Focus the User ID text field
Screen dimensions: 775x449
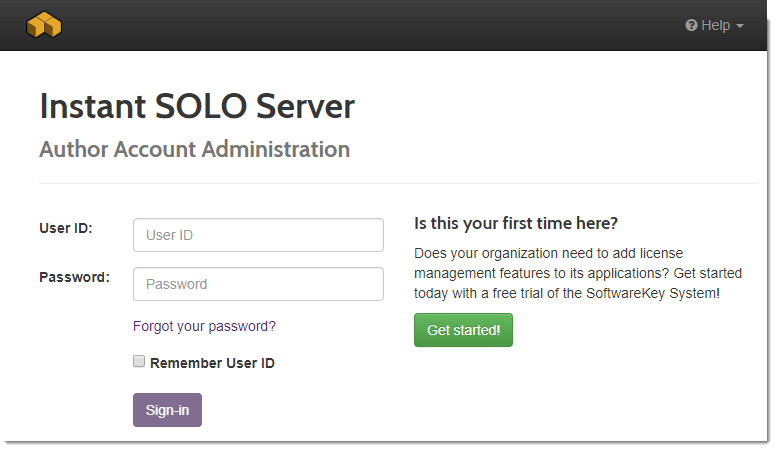tap(258, 236)
